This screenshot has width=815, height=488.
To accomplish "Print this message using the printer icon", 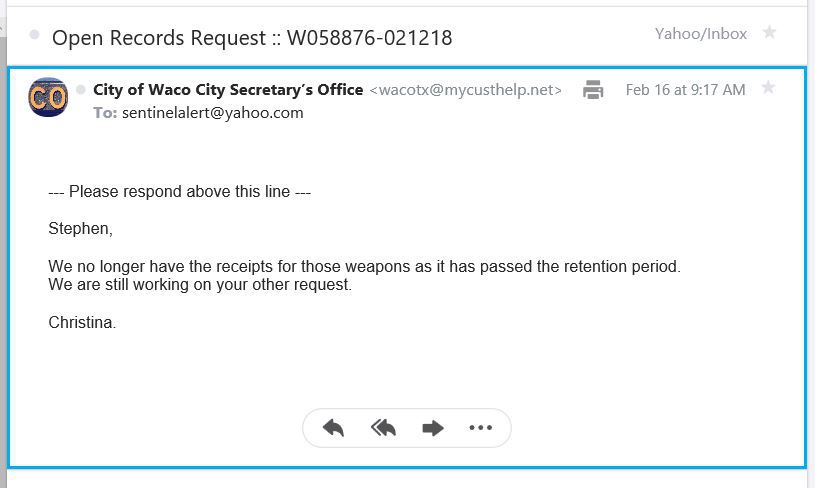I will point(593,90).
